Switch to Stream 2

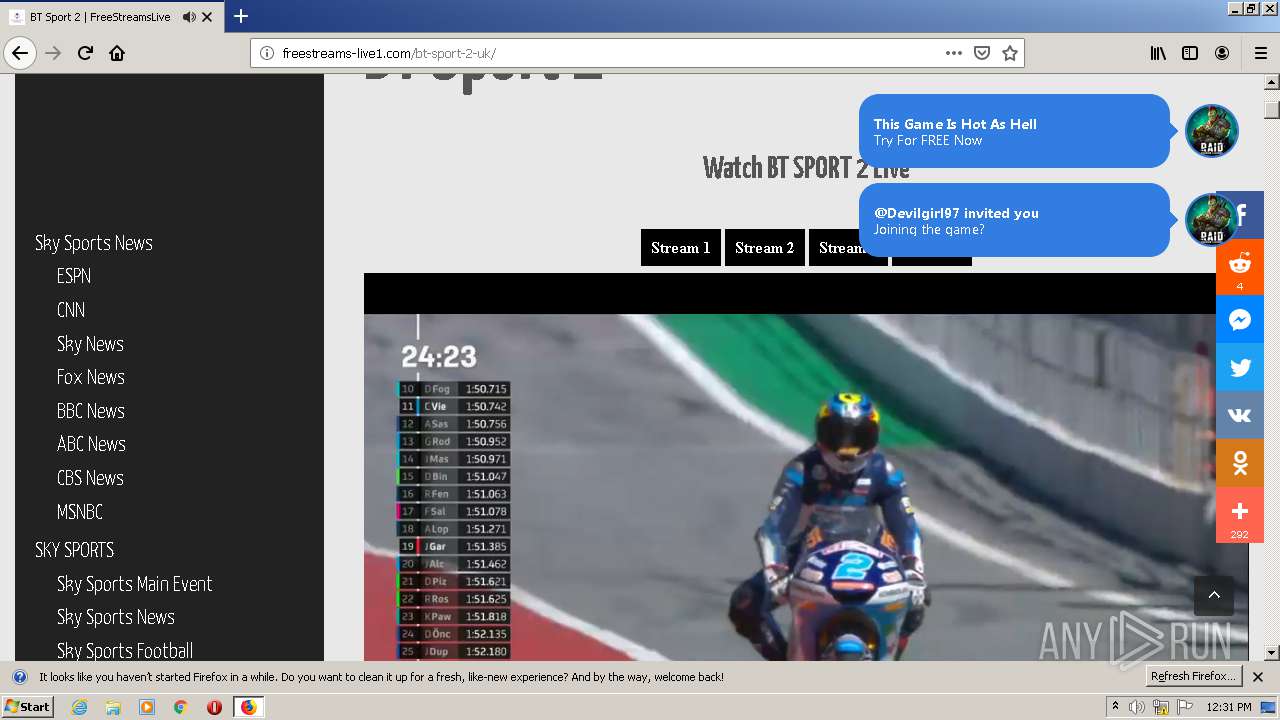coord(764,248)
